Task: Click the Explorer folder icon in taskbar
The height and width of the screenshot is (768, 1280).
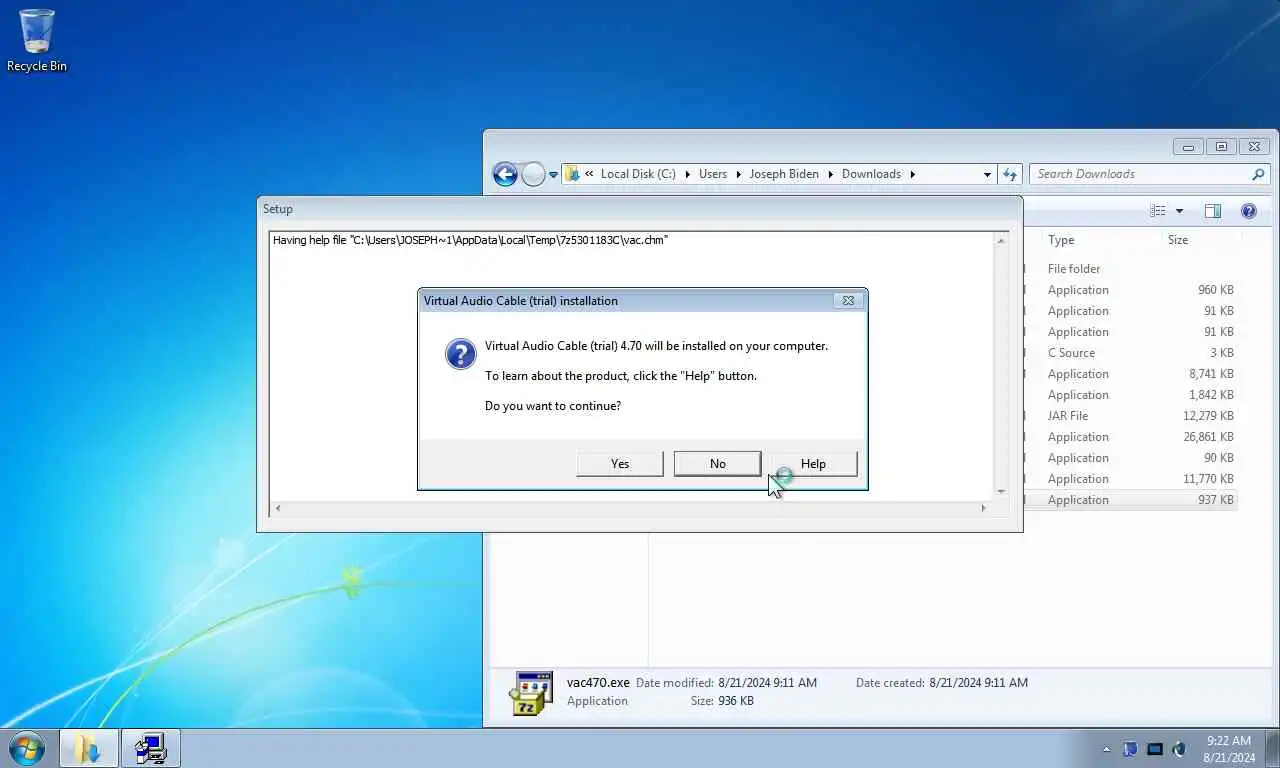Action: tap(87, 748)
